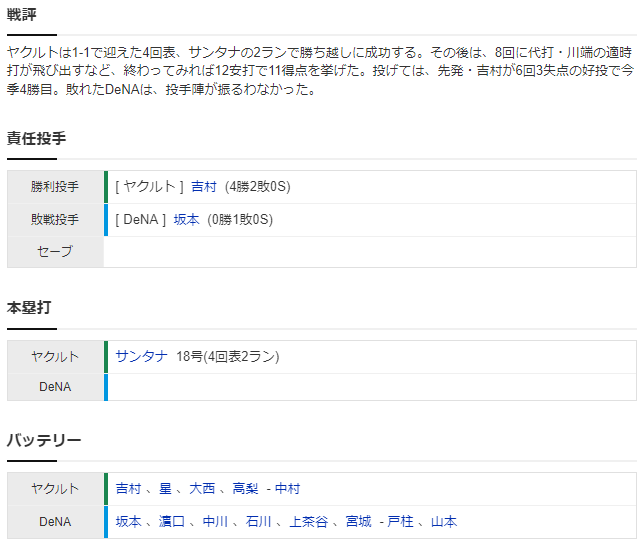
Task: Open 坂本 link in DeNA battery row
Action: (x=128, y=522)
